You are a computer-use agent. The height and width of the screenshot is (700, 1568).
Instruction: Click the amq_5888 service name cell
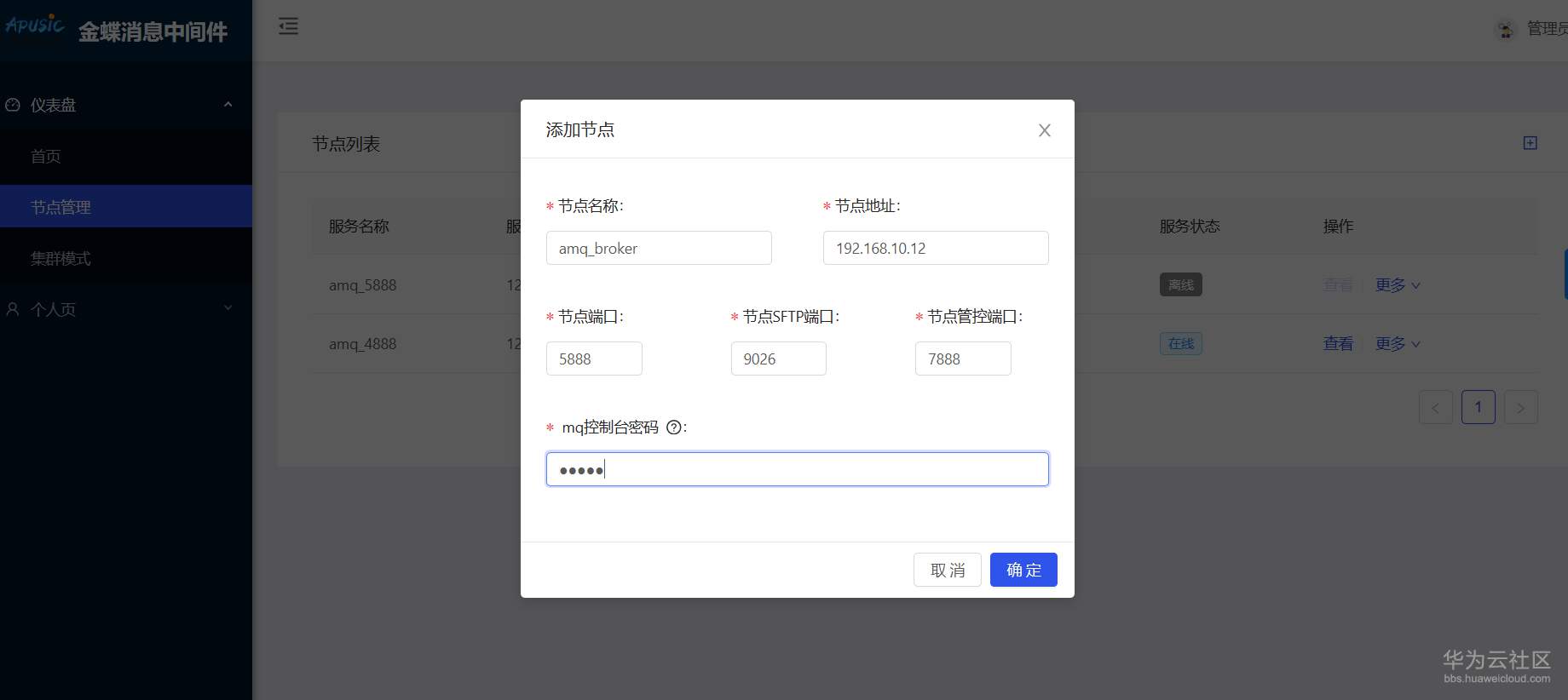coord(363,285)
